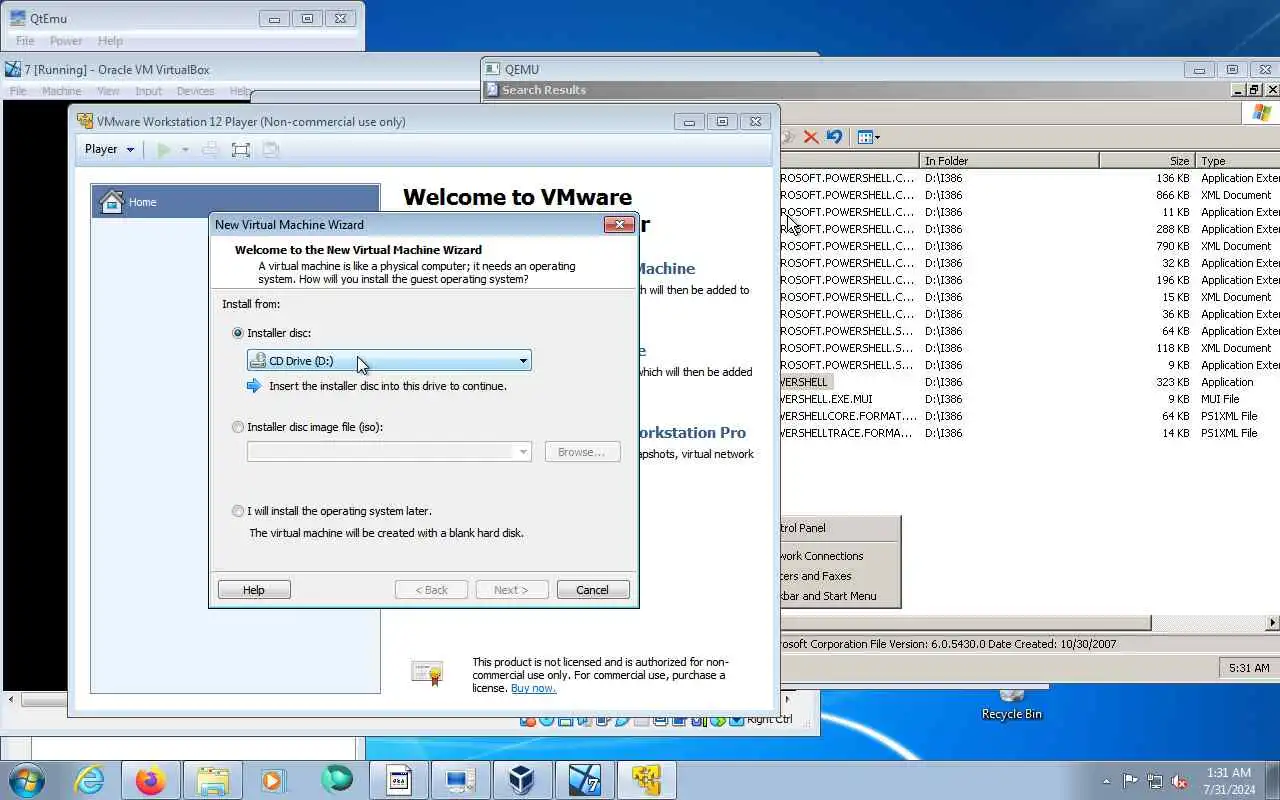Expand Views dropdown arrow in Search Results
Viewport: 1280px width, 800px height.
pyautogui.click(x=877, y=138)
